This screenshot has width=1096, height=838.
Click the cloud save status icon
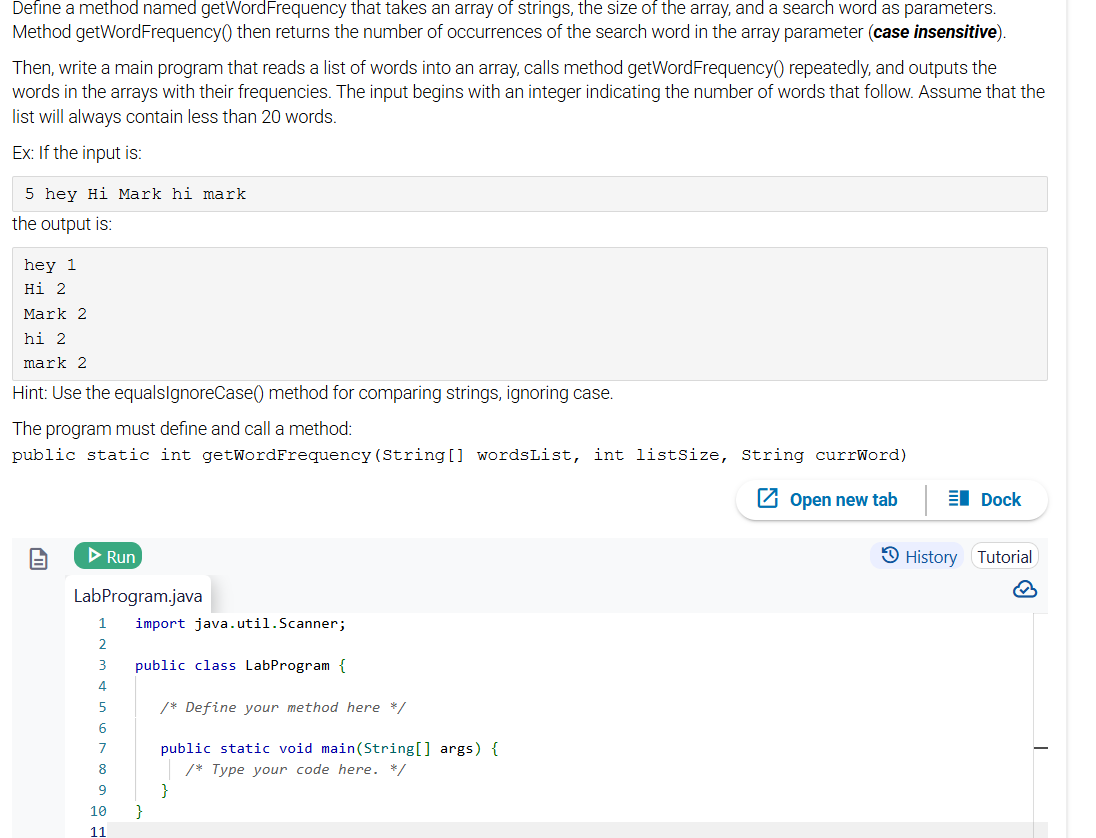click(x=1024, y=589)
